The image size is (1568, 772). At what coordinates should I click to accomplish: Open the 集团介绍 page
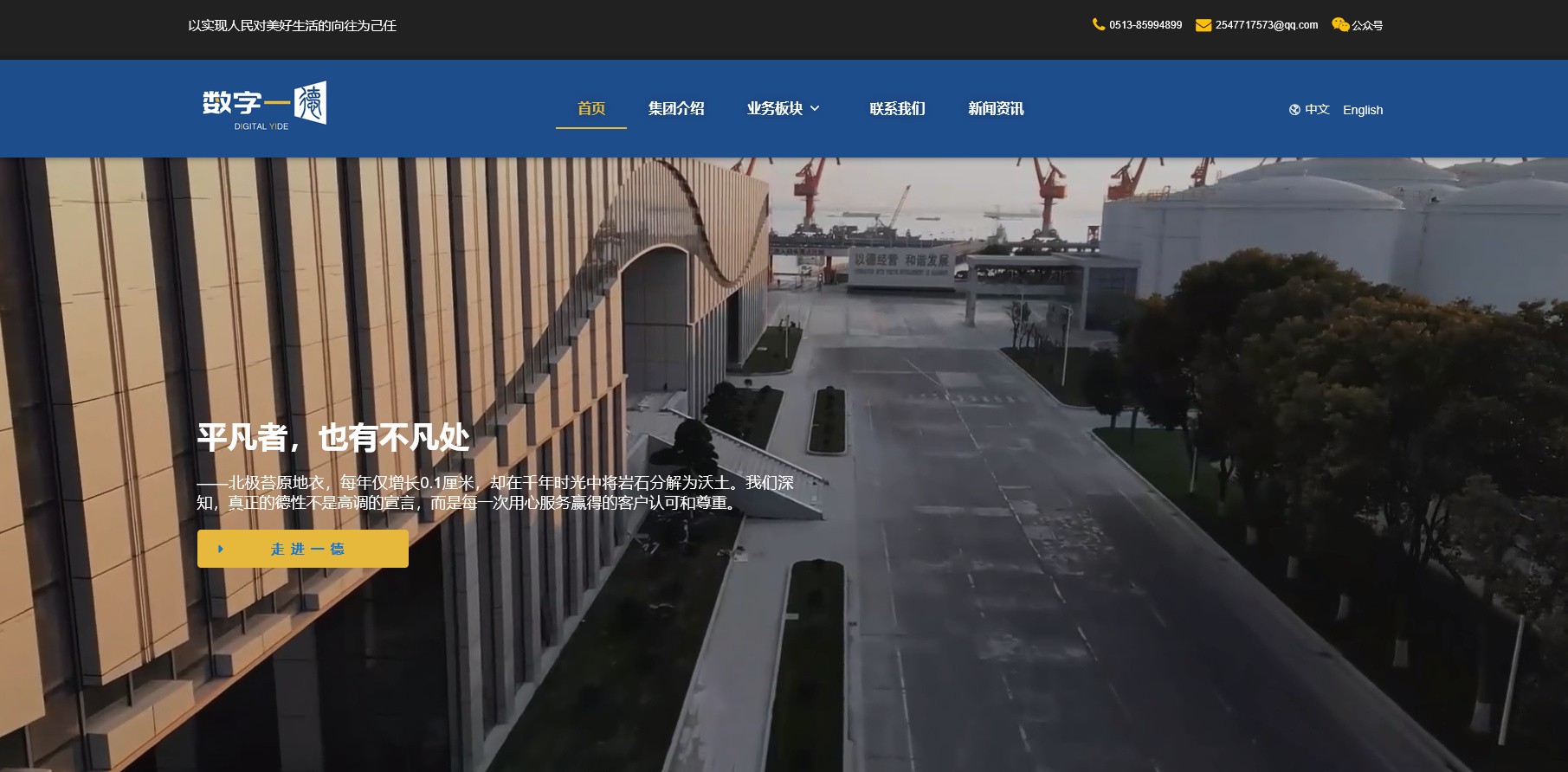click(675, 109)
